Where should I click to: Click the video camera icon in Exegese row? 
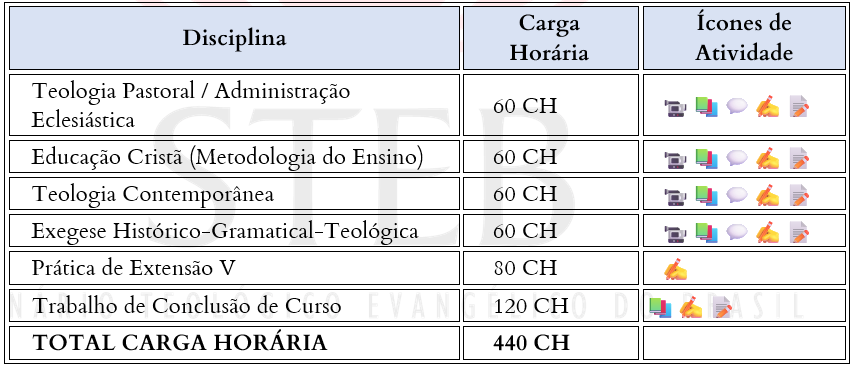coord(675,234)
